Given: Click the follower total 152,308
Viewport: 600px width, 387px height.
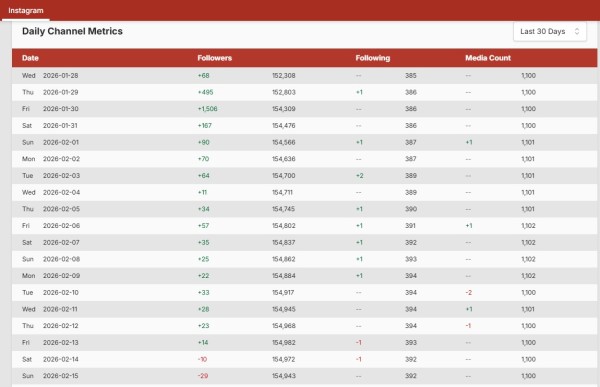Looking at the screenshot, I should (x=284, y=75).
